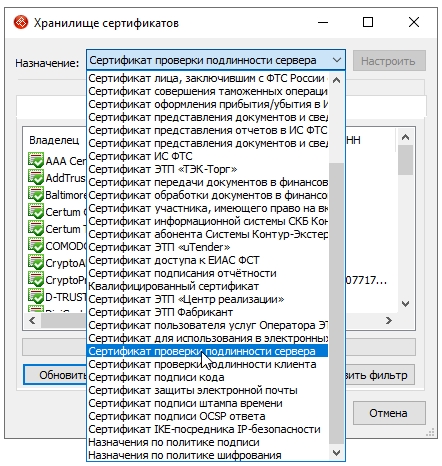
Task: Select Сертификат проверки подлинности клиента option
Action: [202, 364]
